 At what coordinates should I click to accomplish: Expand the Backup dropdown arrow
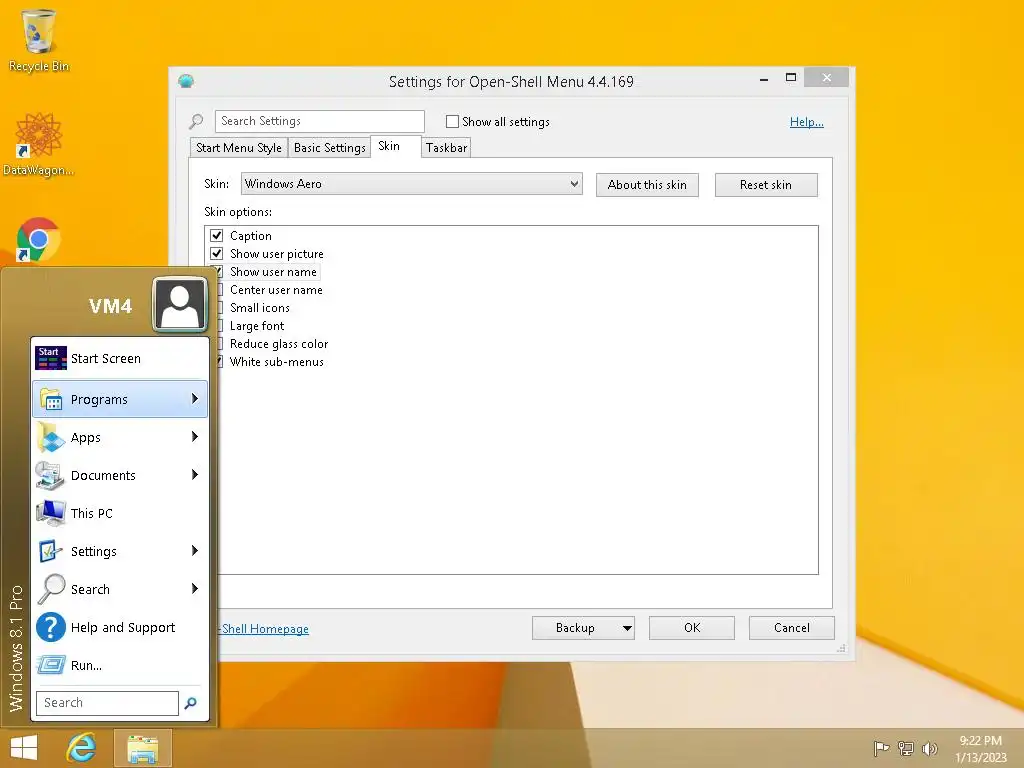click(627, 628)
